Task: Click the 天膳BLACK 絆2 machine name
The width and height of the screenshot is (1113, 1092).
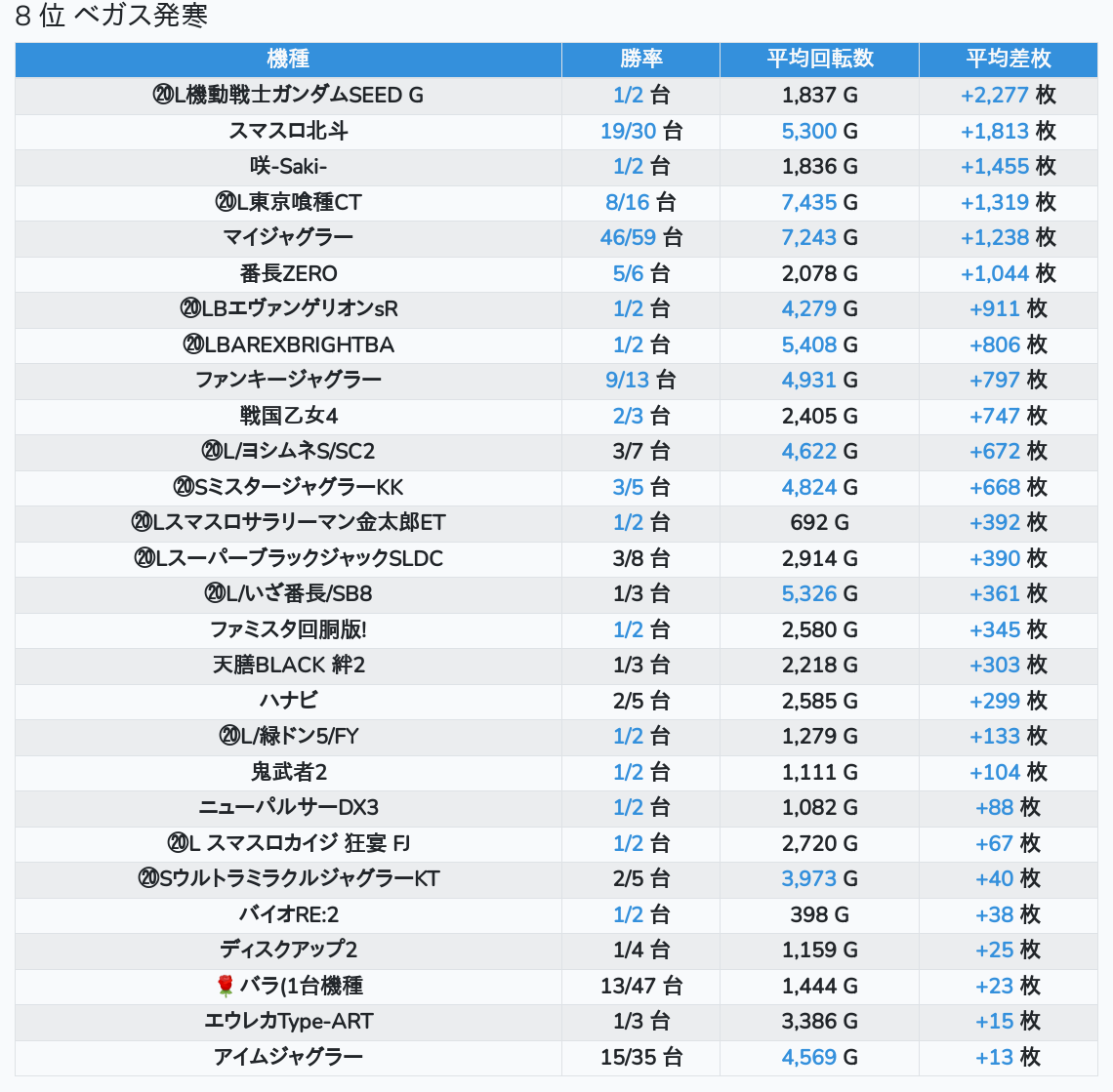Action: coord(288,666)
